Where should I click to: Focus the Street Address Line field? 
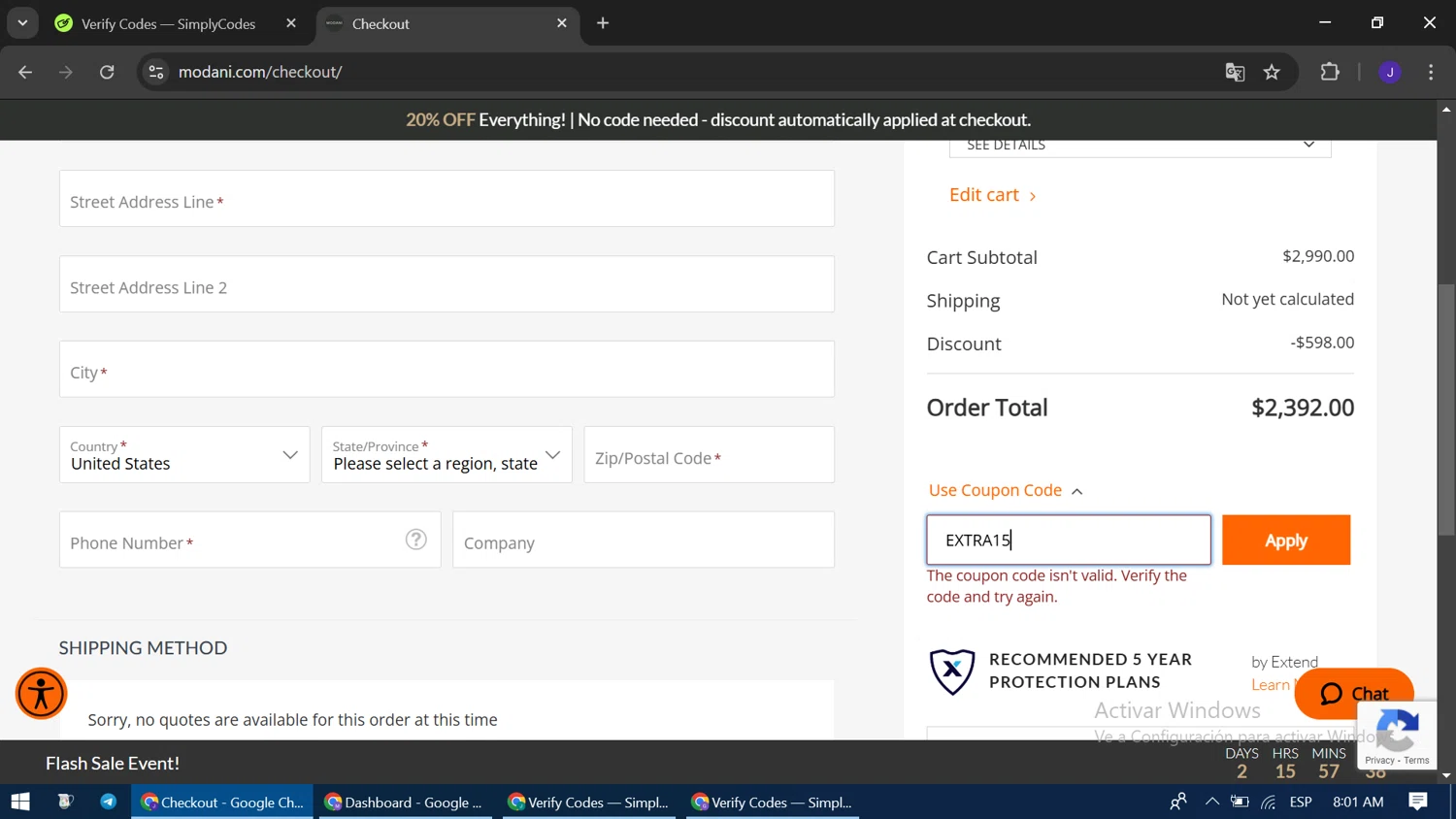pos(447,199)
